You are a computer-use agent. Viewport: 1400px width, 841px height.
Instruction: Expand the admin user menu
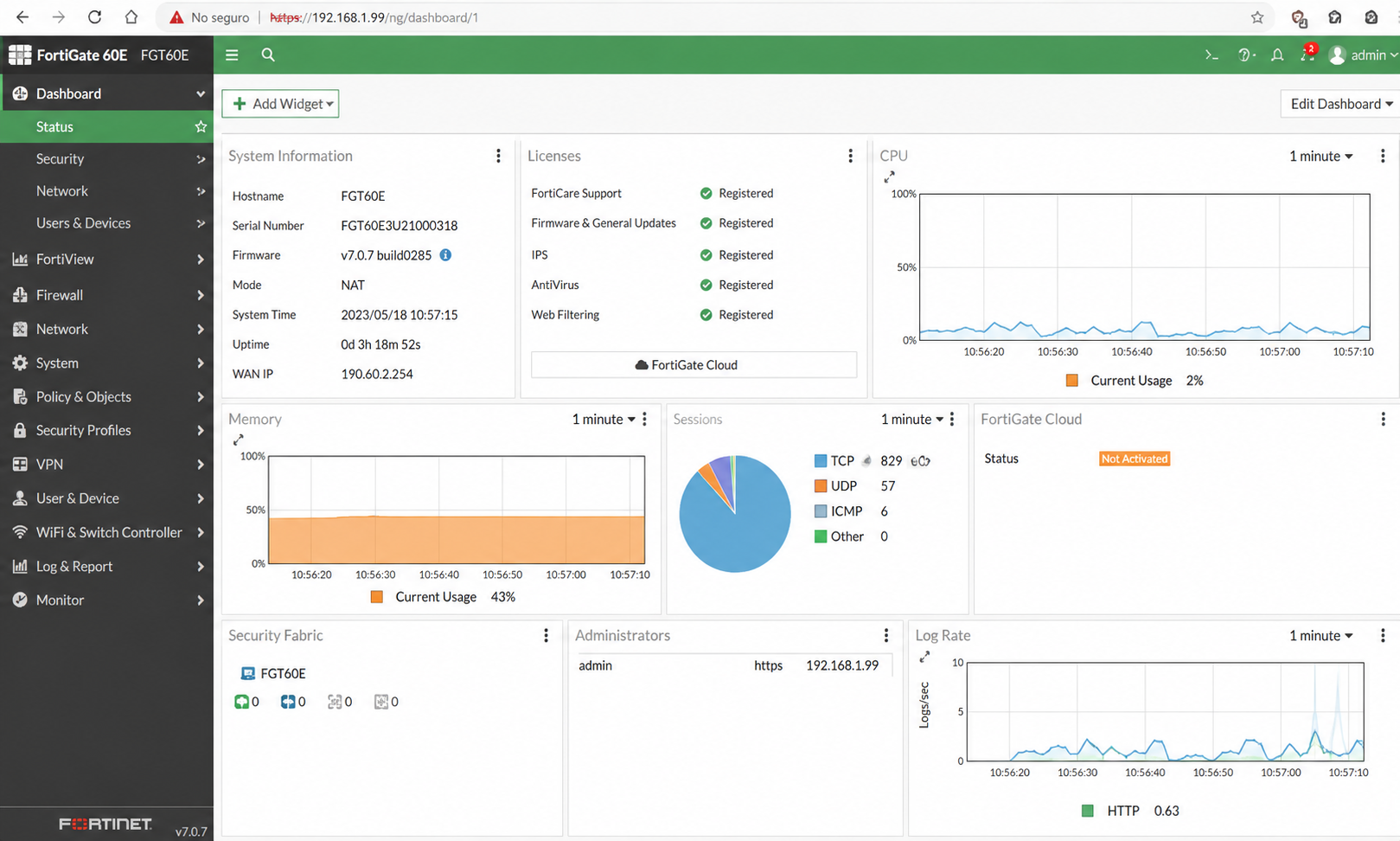[x=1364, y=55]
